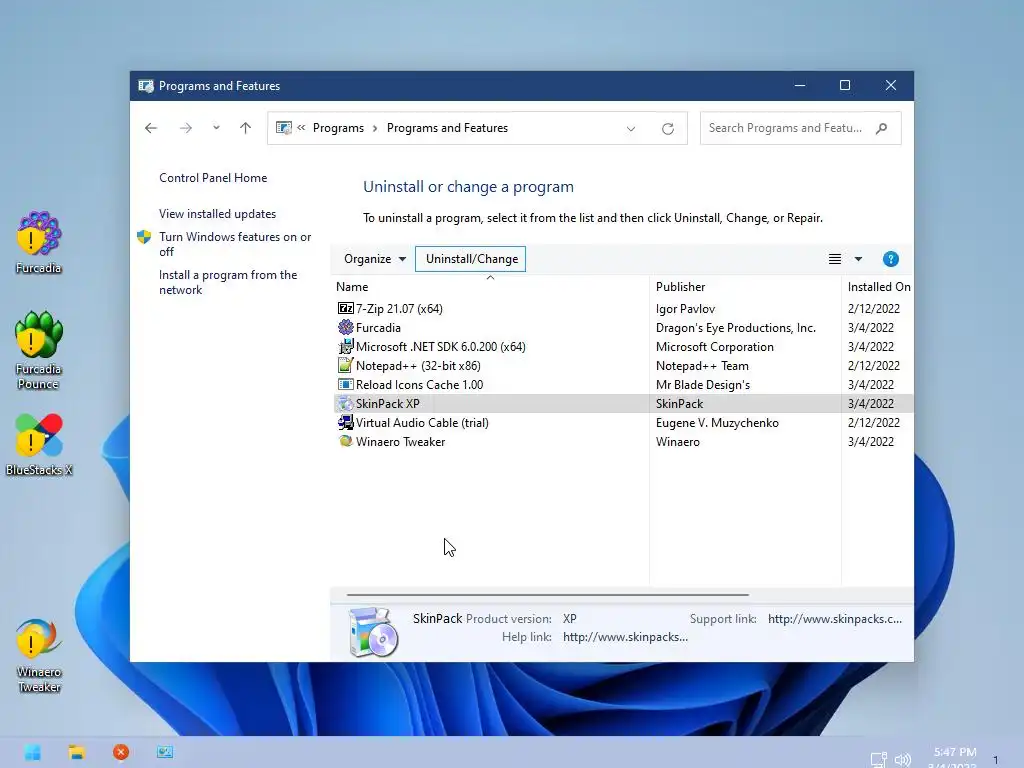The image size is (1024, 768).
Task: Sort by the Installed On column header
Action: tap(878, 287)
